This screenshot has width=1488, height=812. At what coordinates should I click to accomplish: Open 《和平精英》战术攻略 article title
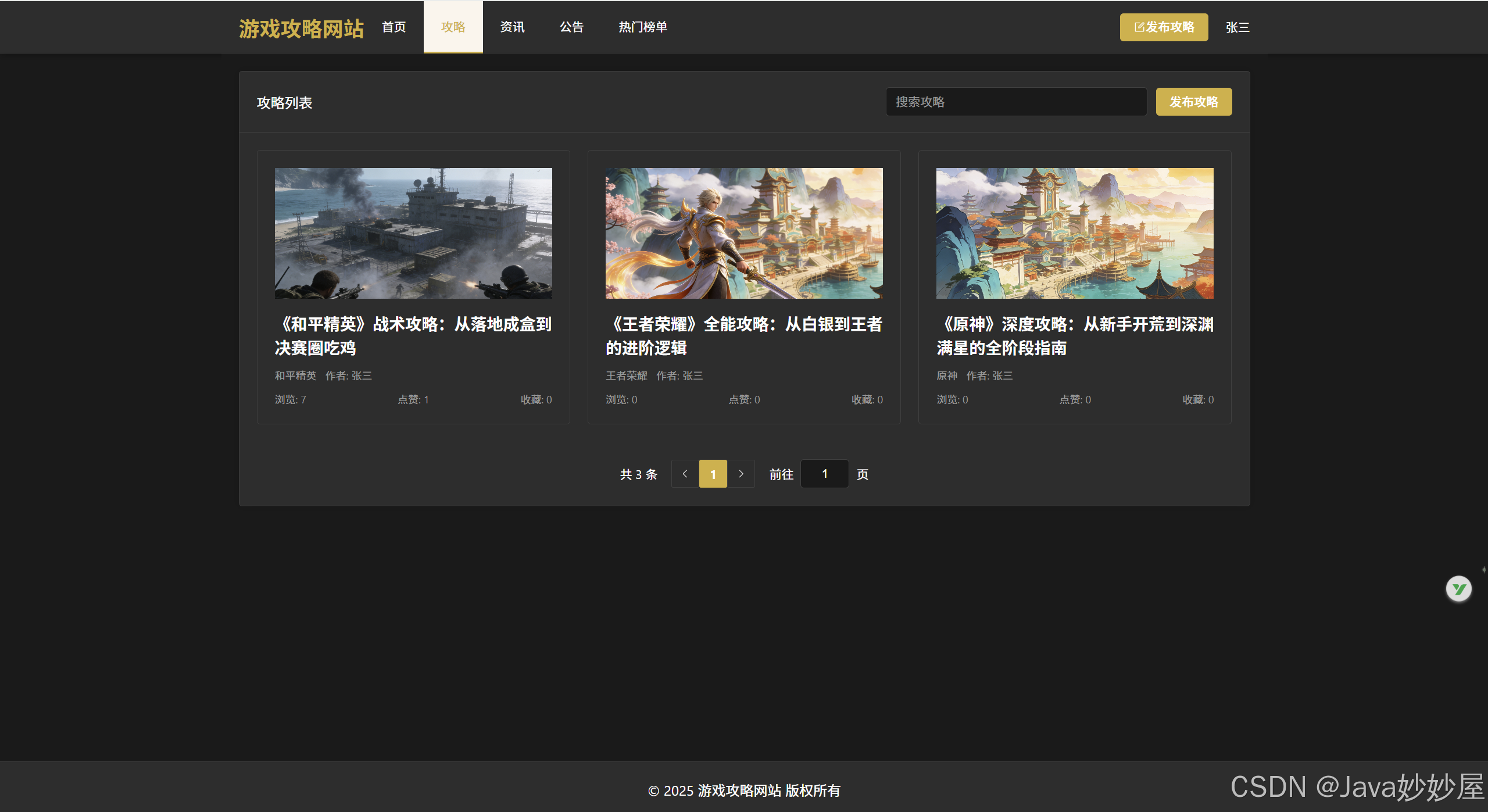(413, 336)
